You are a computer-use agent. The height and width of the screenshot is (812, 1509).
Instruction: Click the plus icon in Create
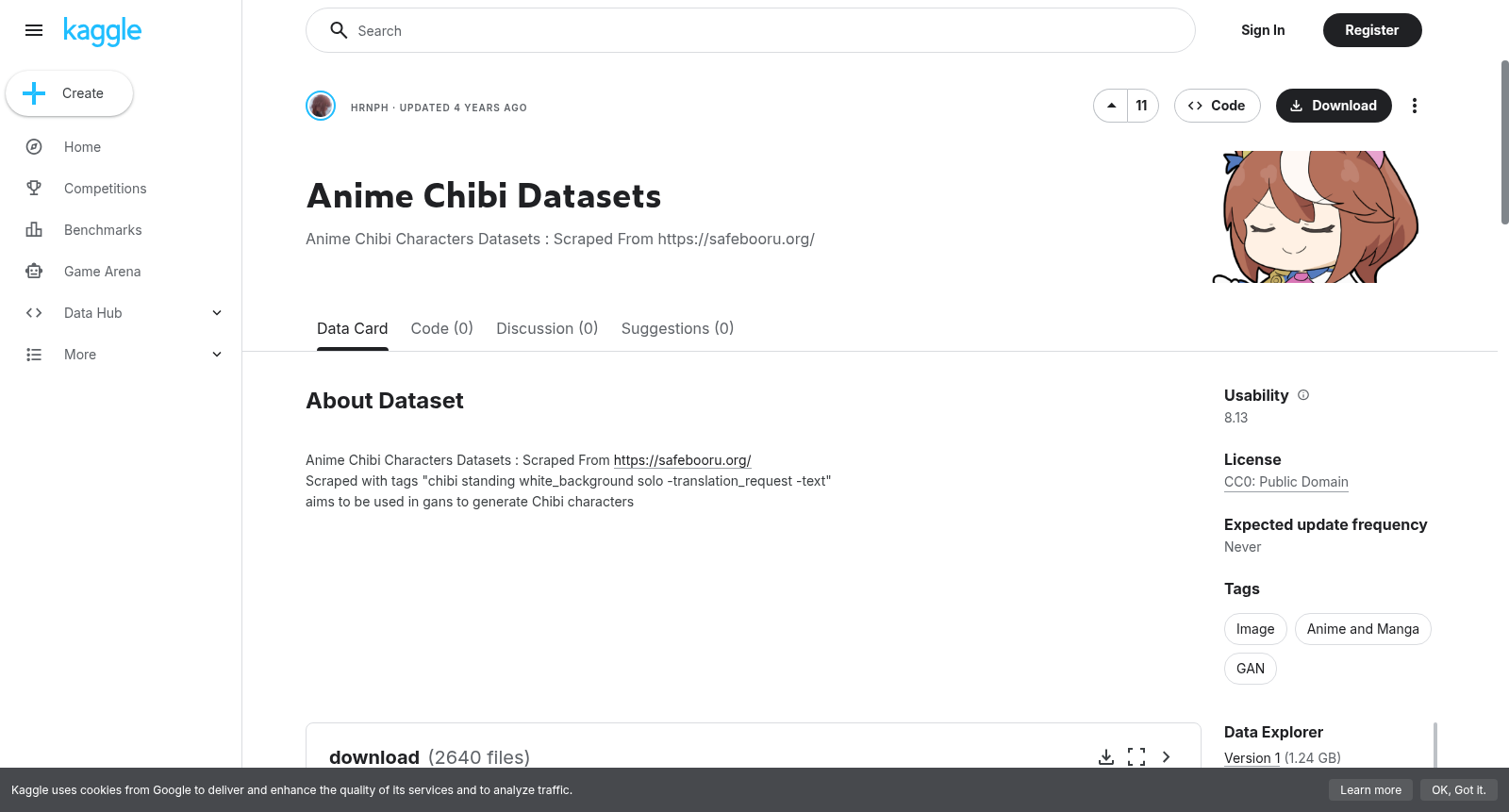pos(34,93)
